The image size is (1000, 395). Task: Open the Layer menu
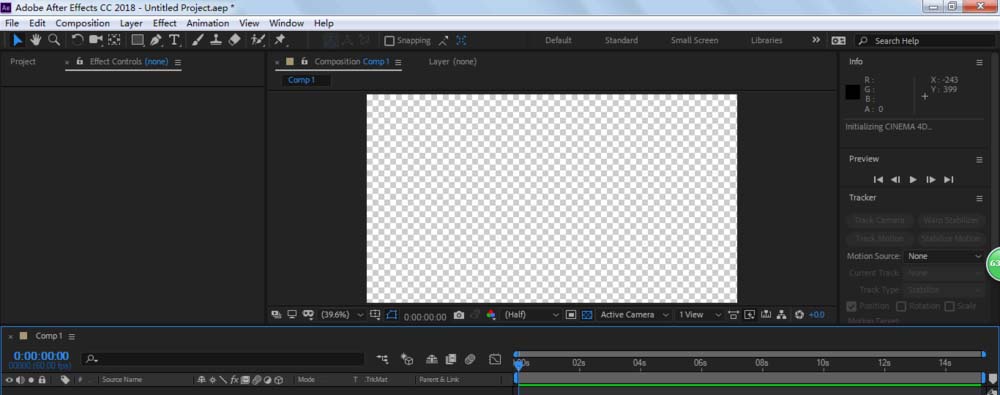pos(131,23)
